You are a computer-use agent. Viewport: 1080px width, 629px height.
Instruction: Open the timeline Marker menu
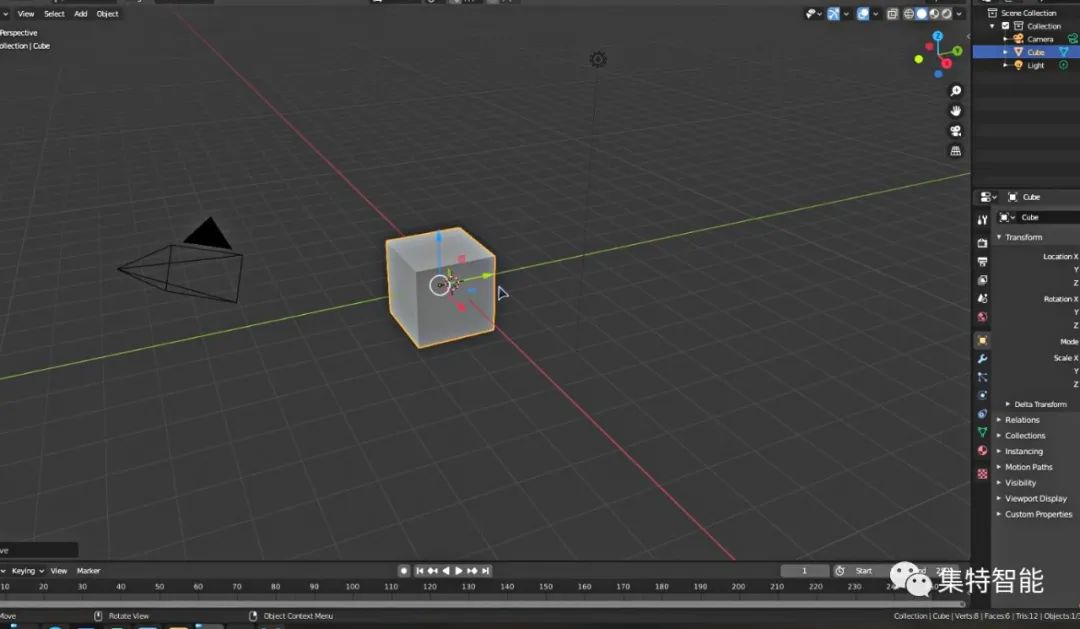[x=88, y=570]
